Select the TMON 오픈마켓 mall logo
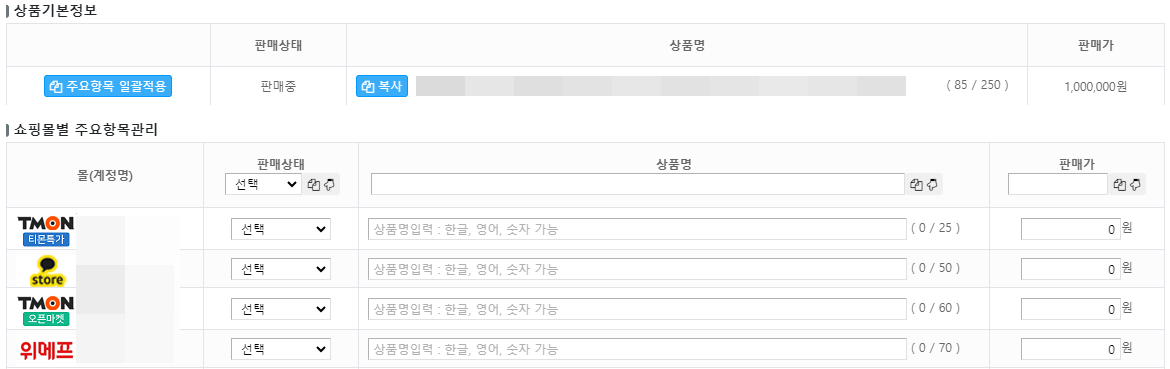Viewport: 1170px width, 369px height. tap(46, 310)
